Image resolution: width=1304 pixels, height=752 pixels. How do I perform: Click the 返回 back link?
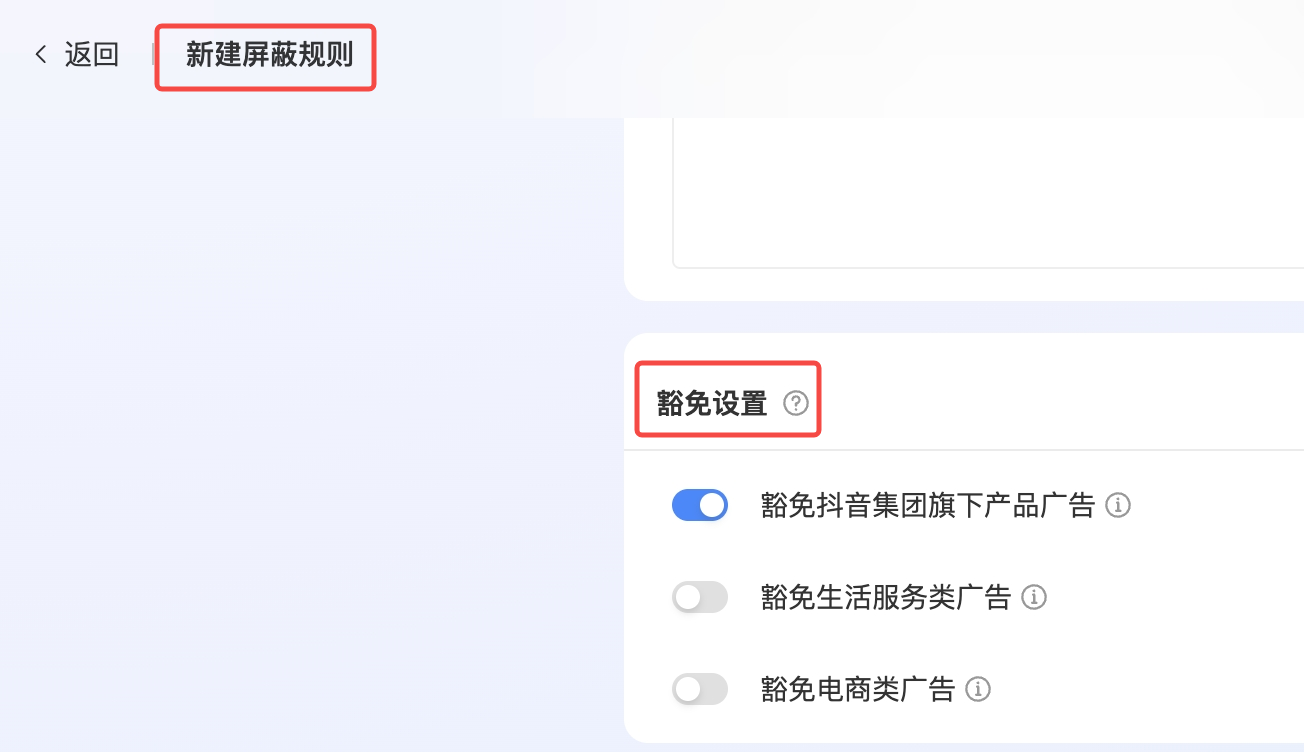91,54
